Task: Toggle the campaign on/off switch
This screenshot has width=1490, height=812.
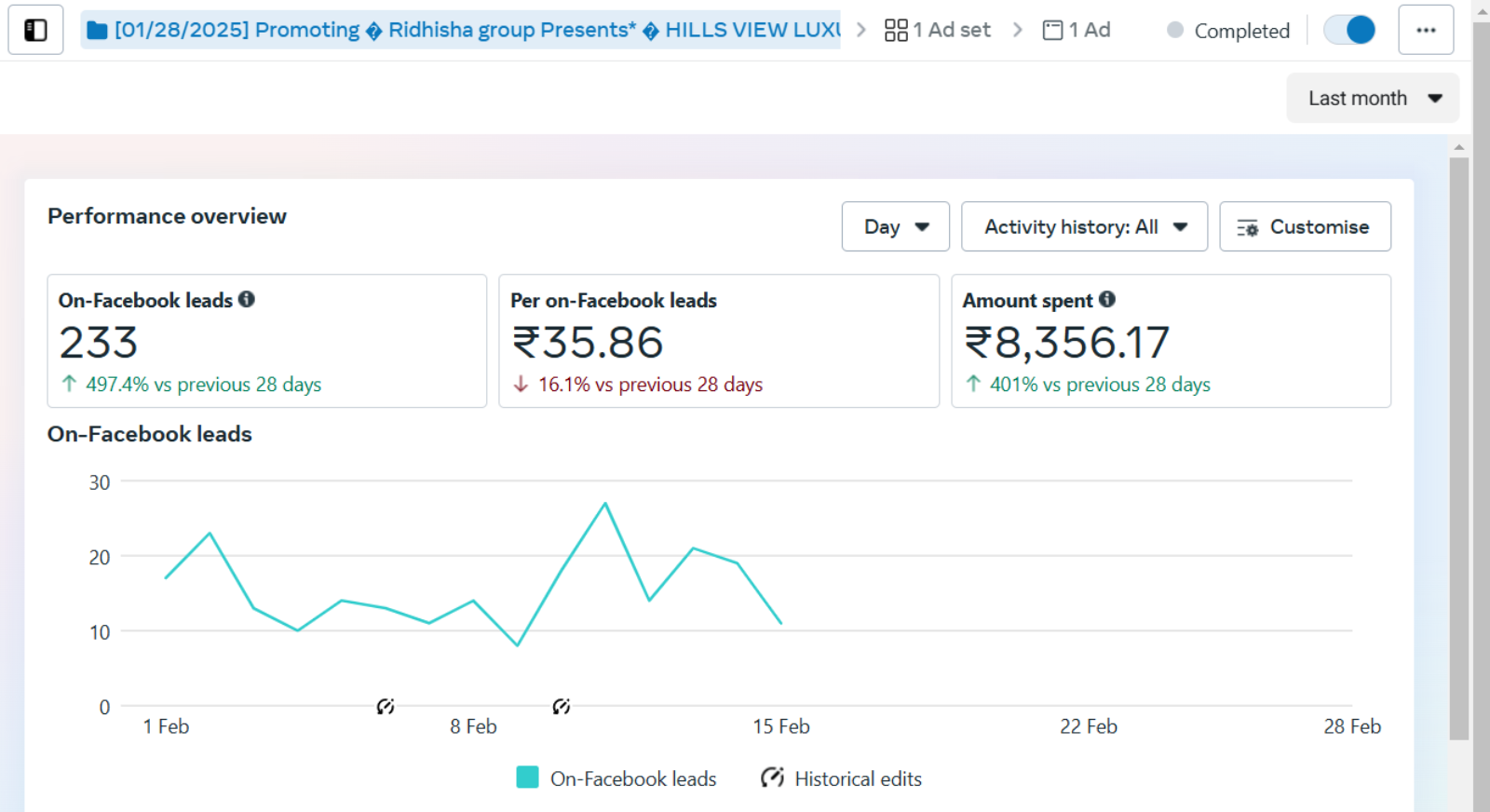Action: pos(1349,30)
